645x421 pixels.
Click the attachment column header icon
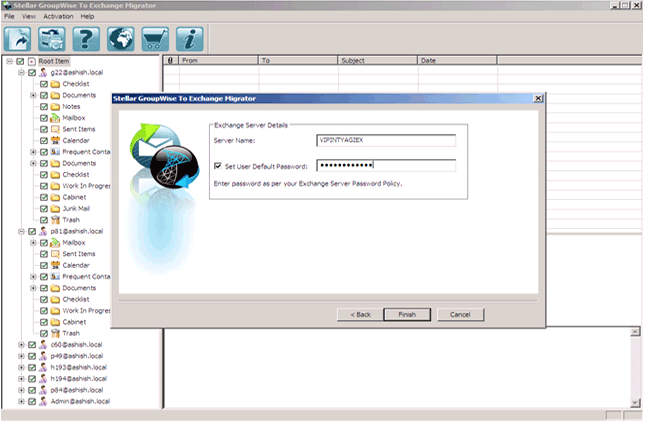coord(170,60)
